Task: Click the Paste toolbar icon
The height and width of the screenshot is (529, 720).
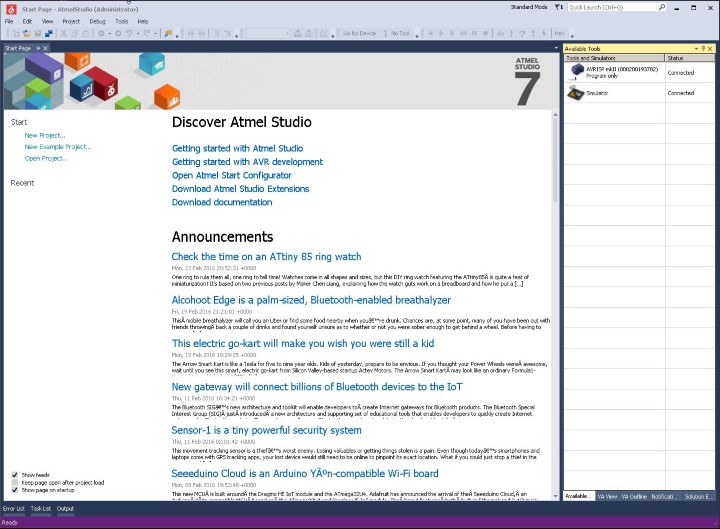Action: click(x=85, y=34)
